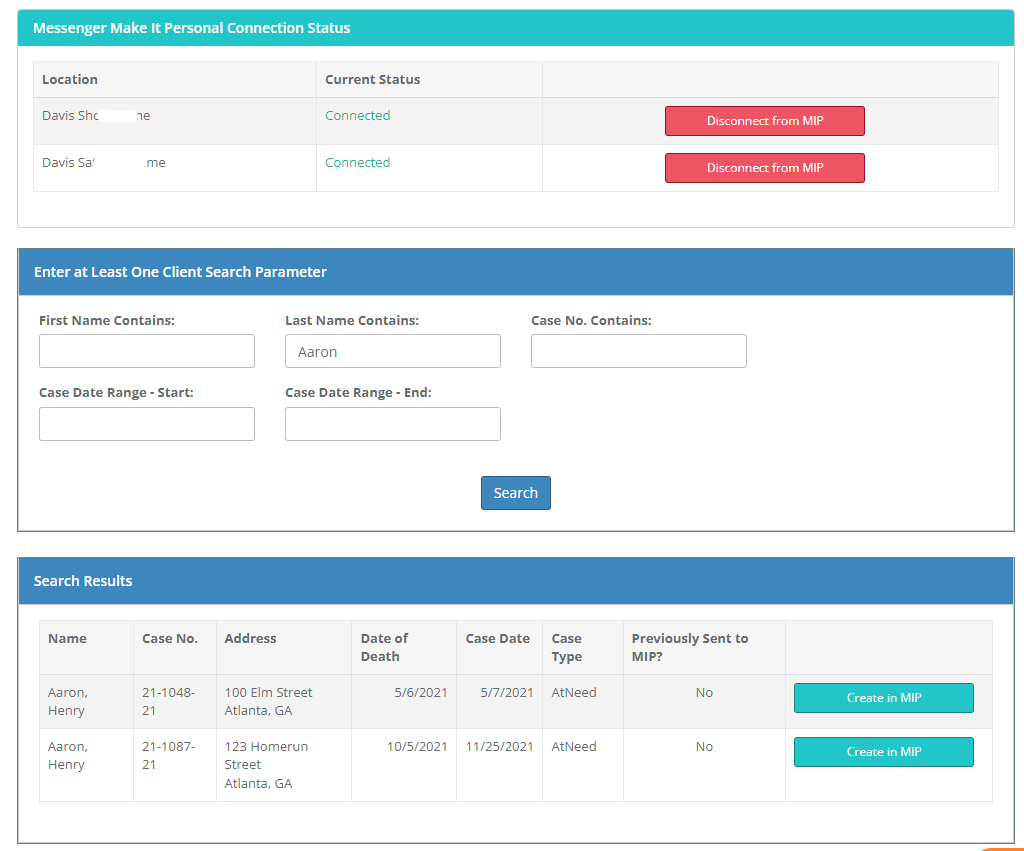
Task: Click the Date of Death column header
Action: [385, 647]
